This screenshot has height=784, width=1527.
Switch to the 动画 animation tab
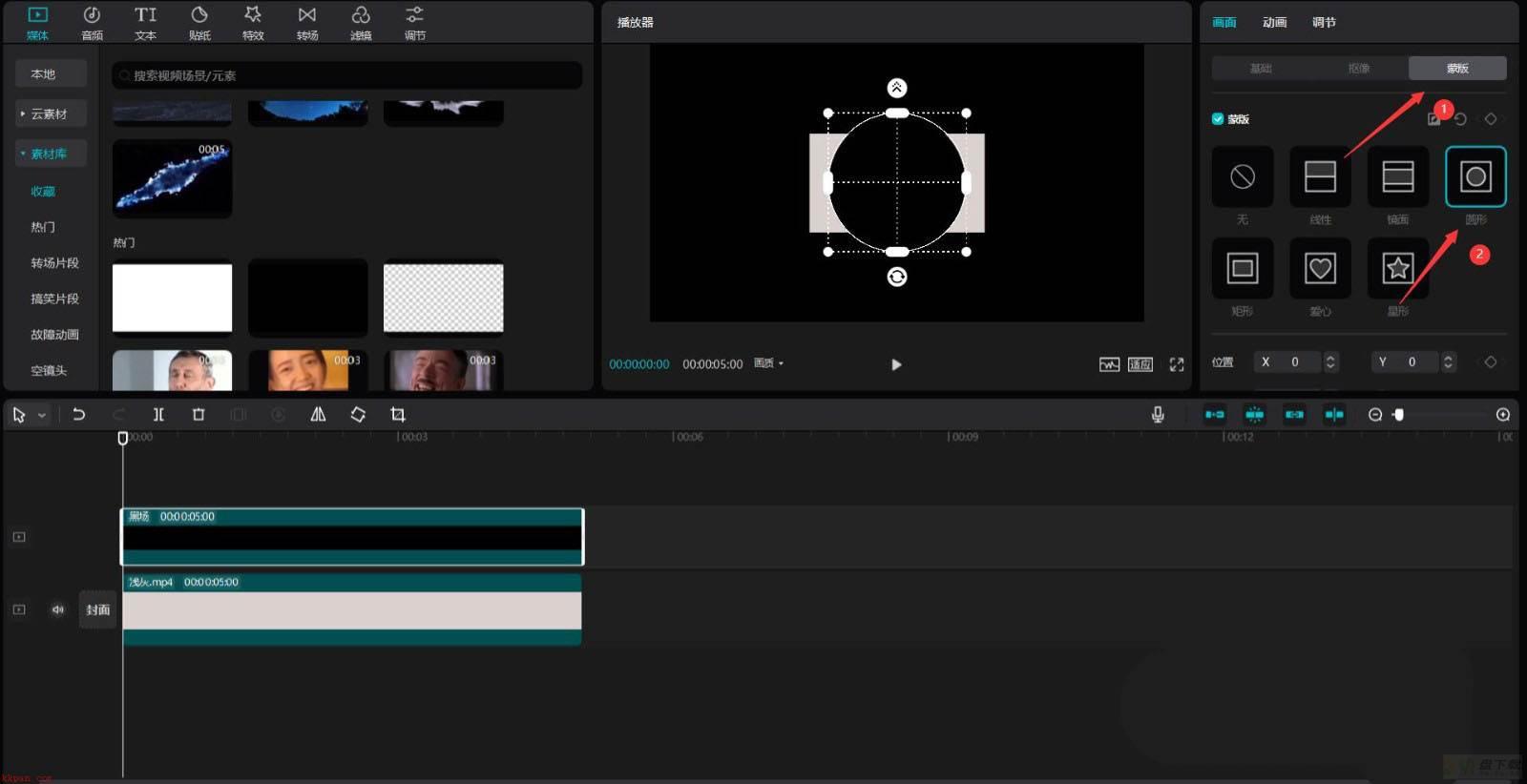tap(1274, 22)
